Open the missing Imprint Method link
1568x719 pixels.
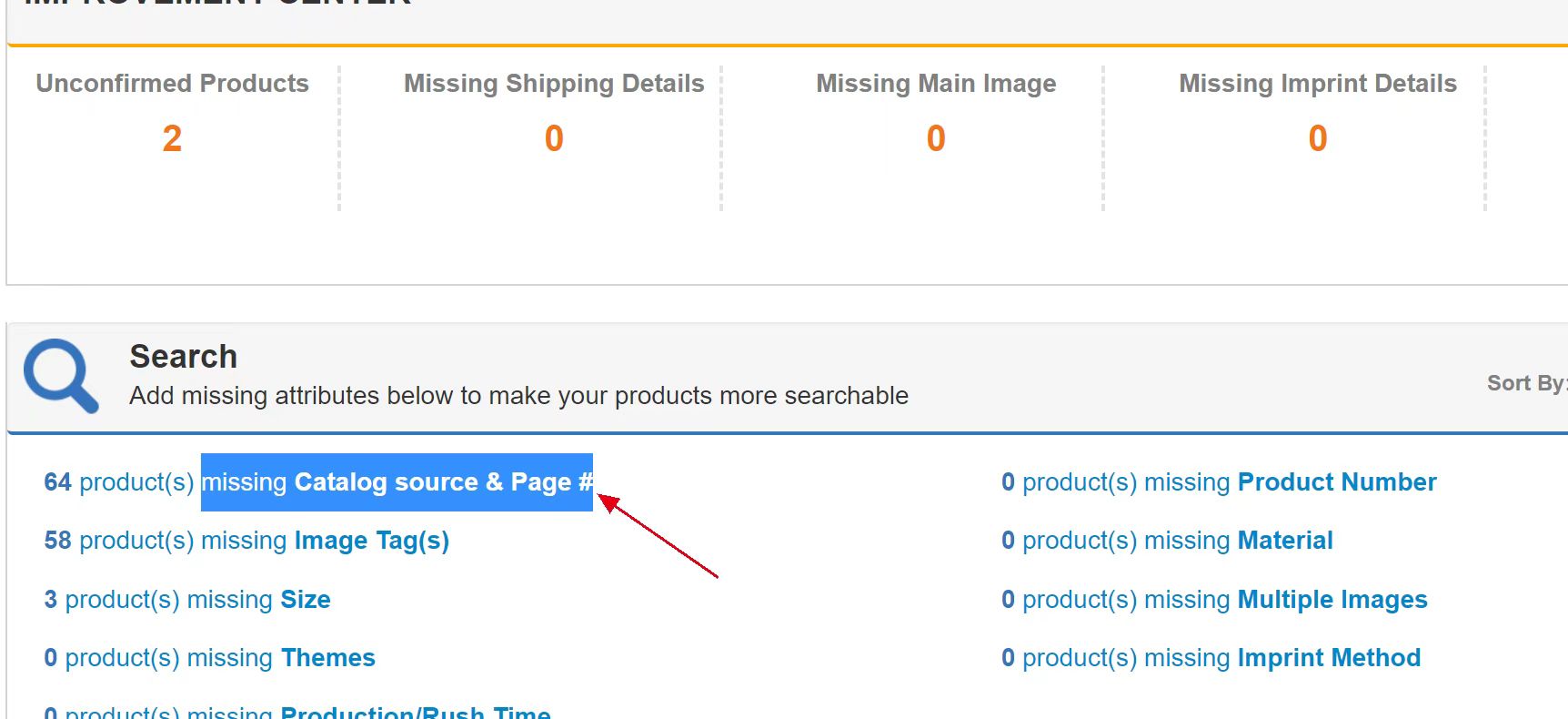(x=1211, y=658)
